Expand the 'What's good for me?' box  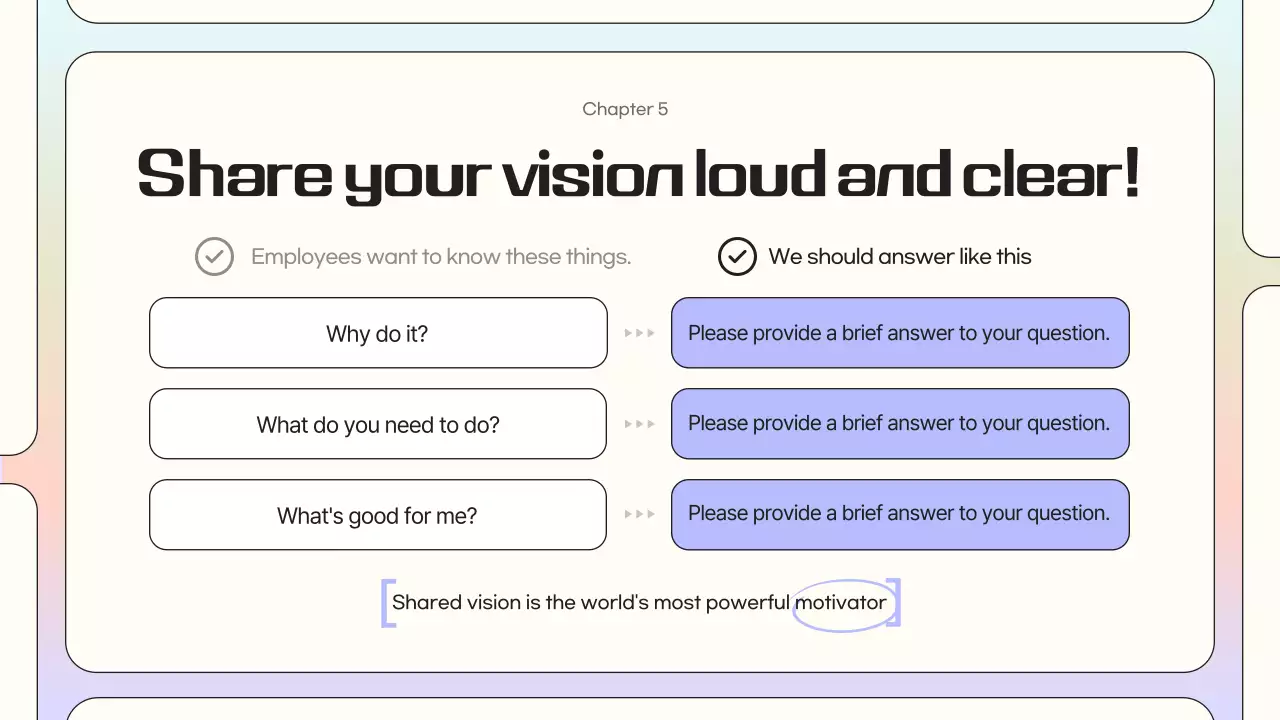click(x=377, y=514)
